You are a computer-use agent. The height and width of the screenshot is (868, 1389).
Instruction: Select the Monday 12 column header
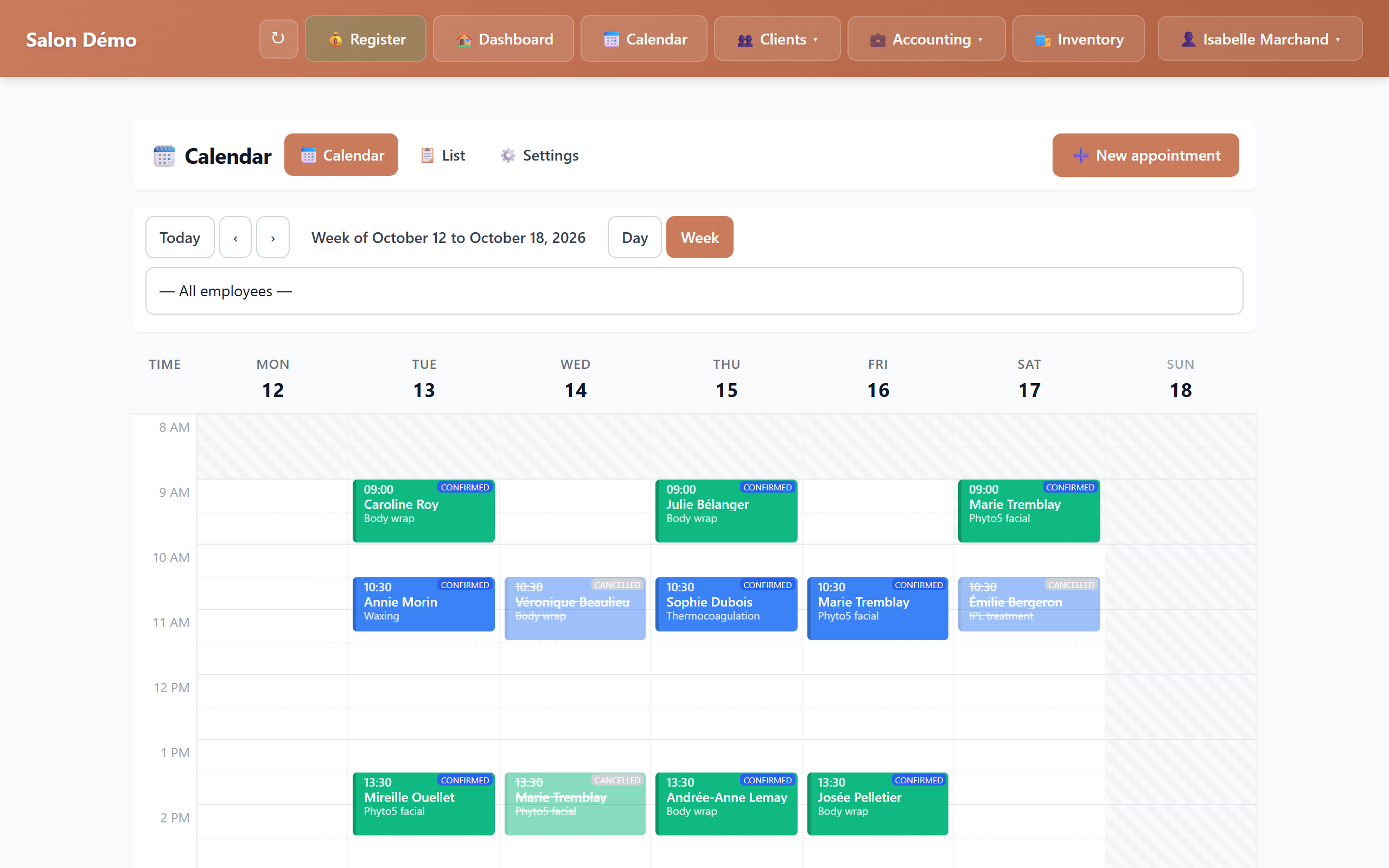click(272, 379)
